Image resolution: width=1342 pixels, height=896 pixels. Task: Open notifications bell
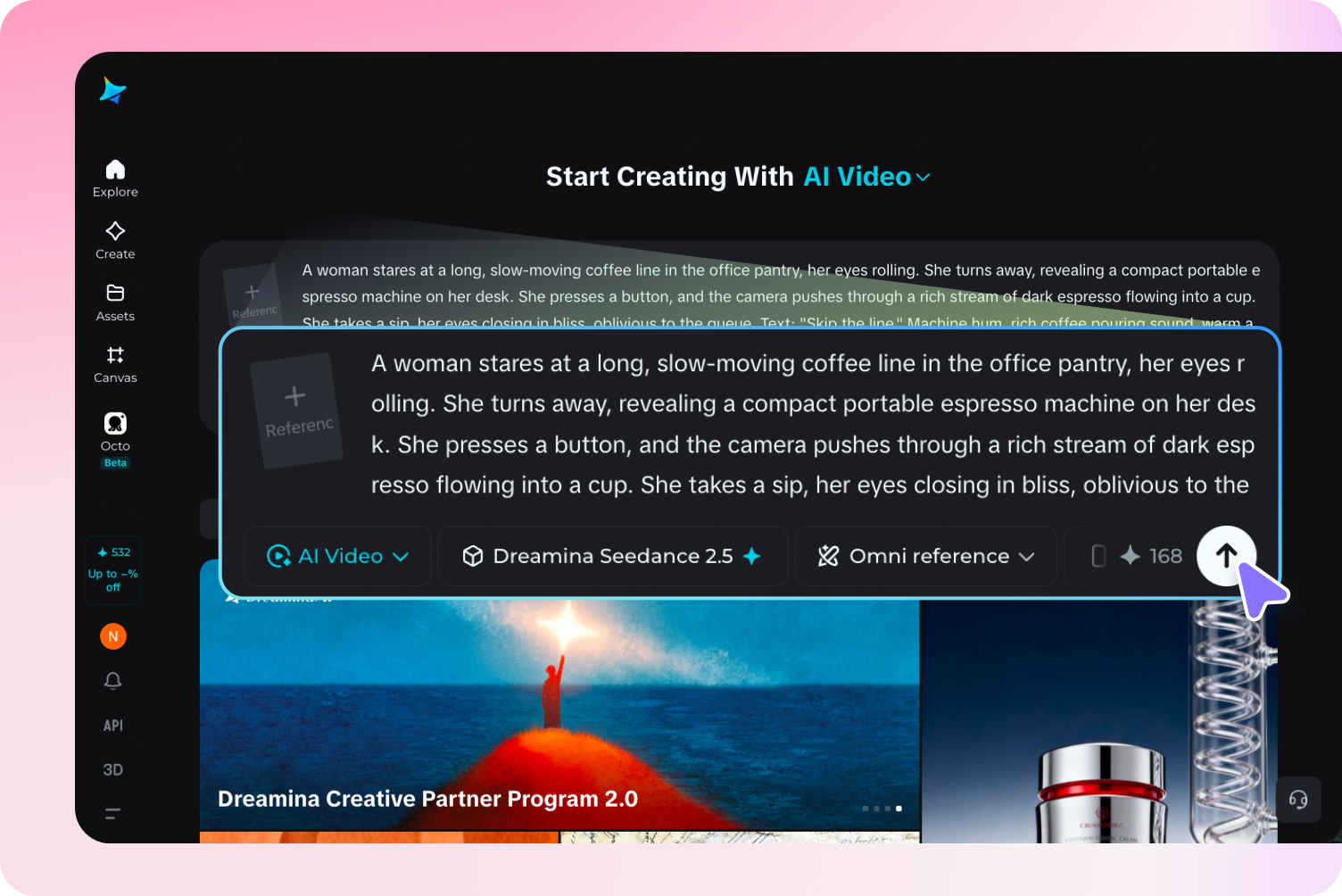pos(113,681)
